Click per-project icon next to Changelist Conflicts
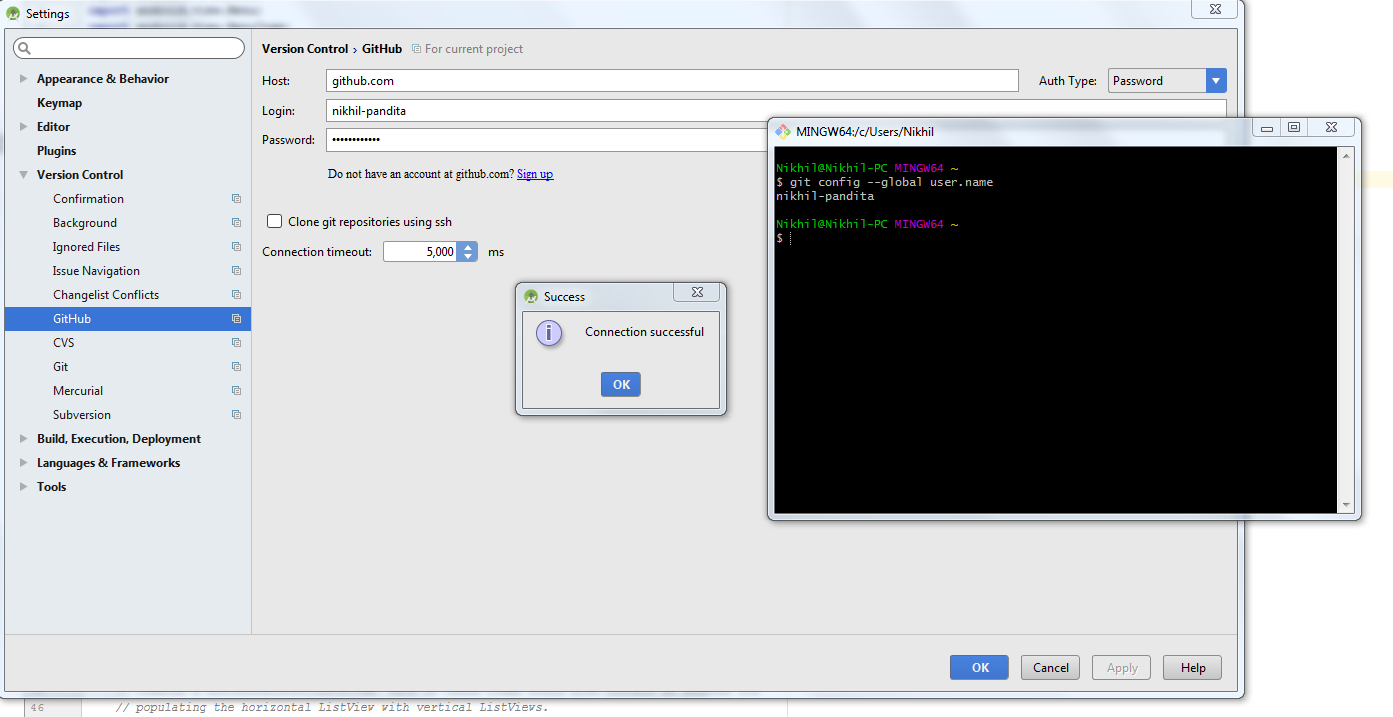The image size is (1393, 717). click(236, 295)
